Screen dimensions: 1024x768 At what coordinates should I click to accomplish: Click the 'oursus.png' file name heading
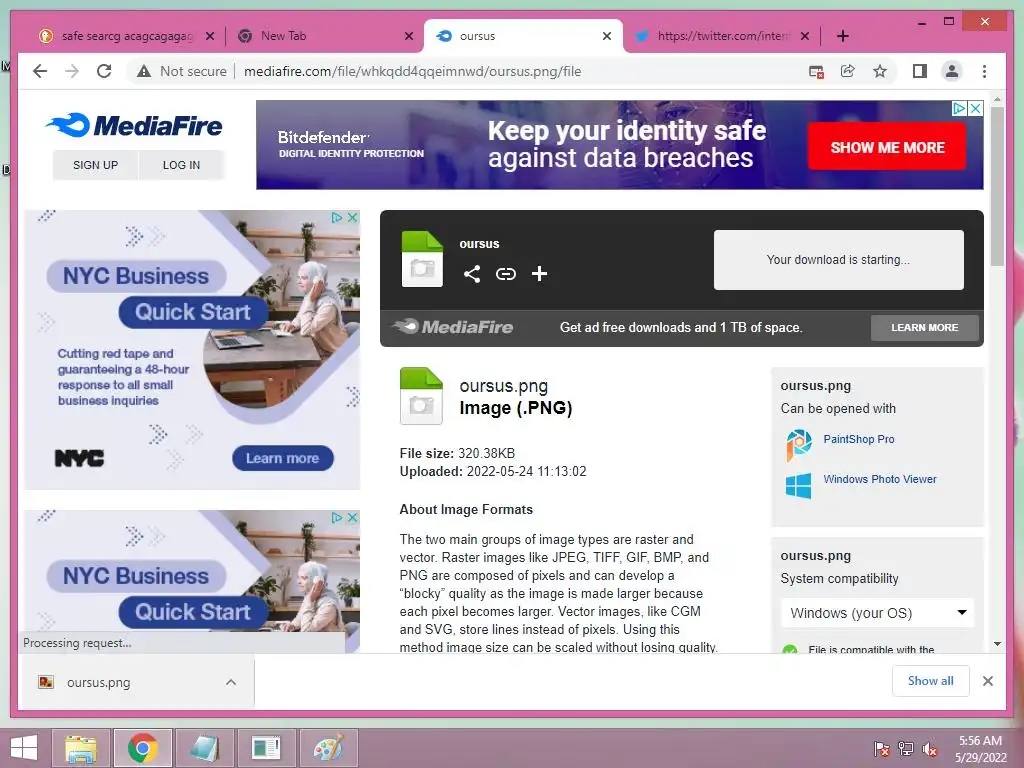point(504,386)
